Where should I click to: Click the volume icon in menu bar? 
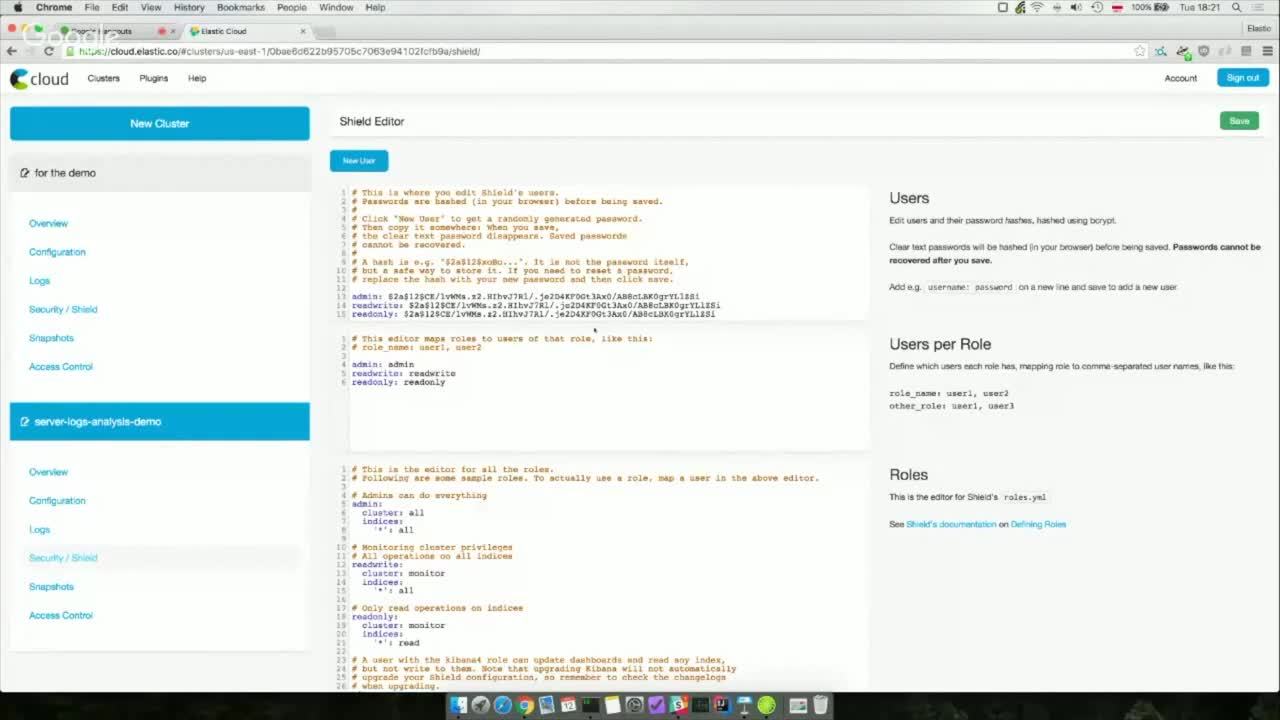click(x=1076, y=7)
